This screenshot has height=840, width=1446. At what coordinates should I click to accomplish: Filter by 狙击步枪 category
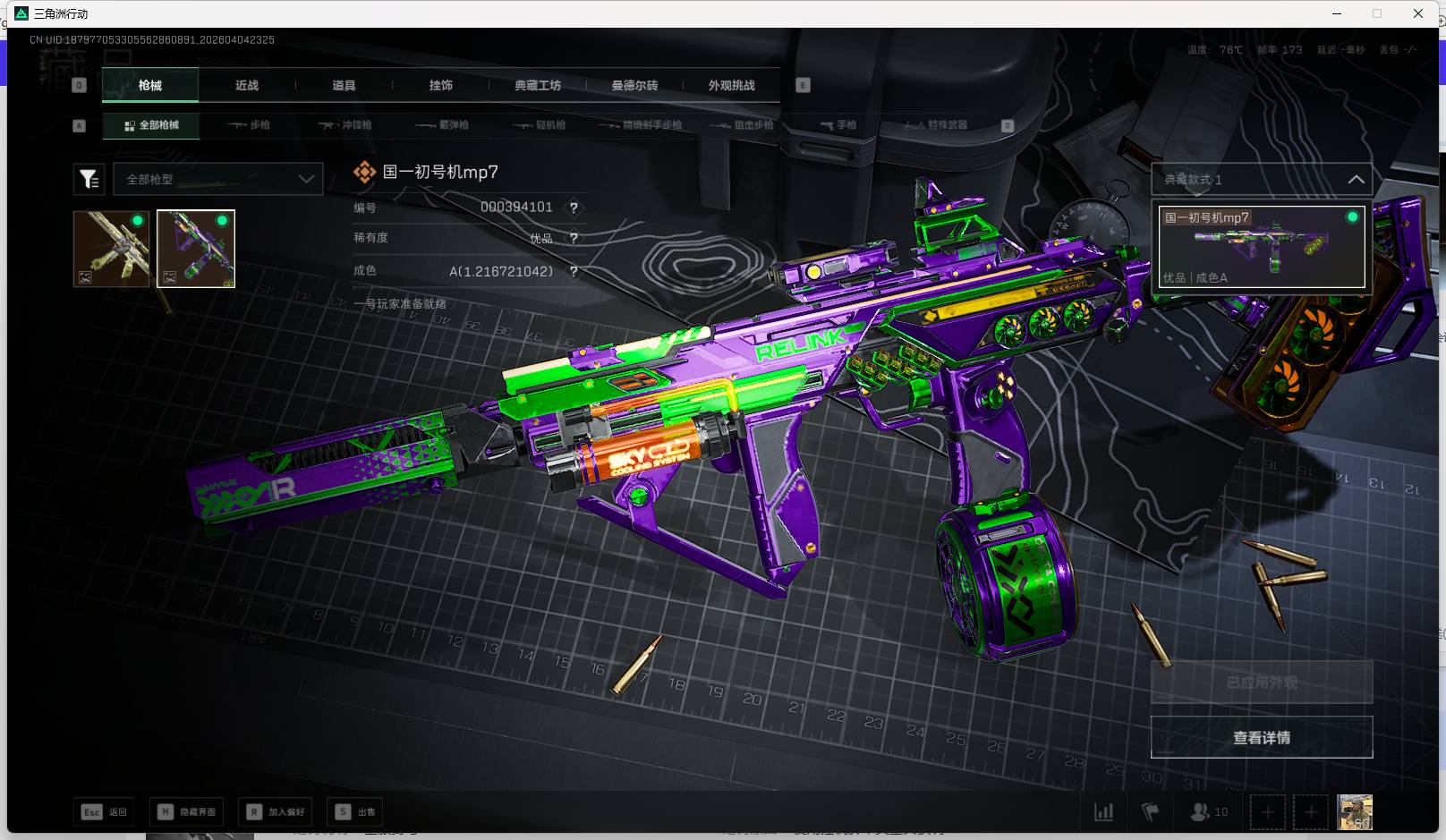pos(742,125)
